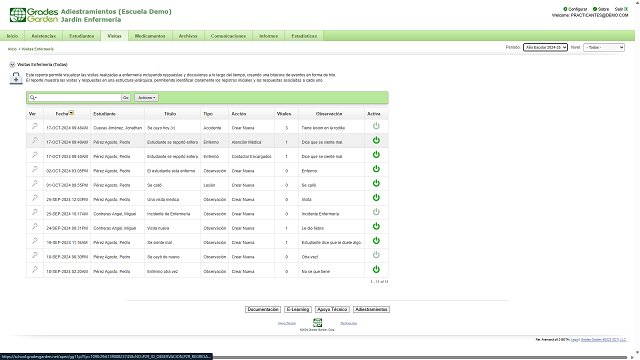The width and height of the screenshot is (640, 360).
Task: Toggle Active for the 'Una visita médica' row
Action: click(376, 198)
